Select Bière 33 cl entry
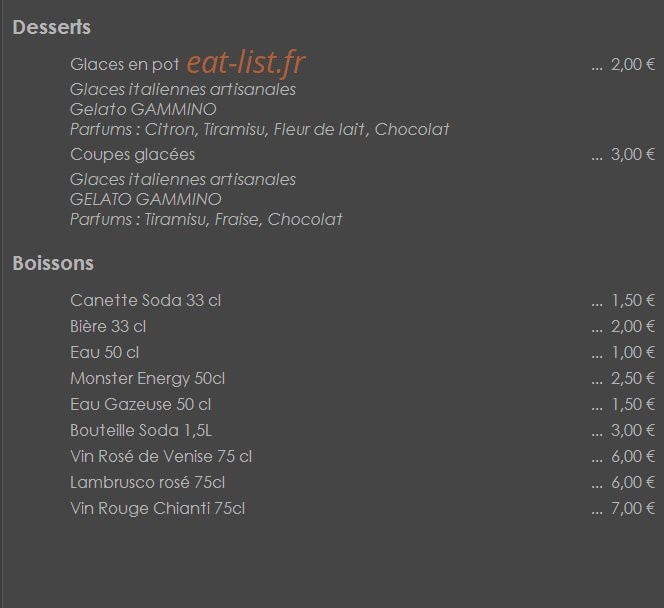Screen dimensions: 664x608 click(x=108, y=326)
